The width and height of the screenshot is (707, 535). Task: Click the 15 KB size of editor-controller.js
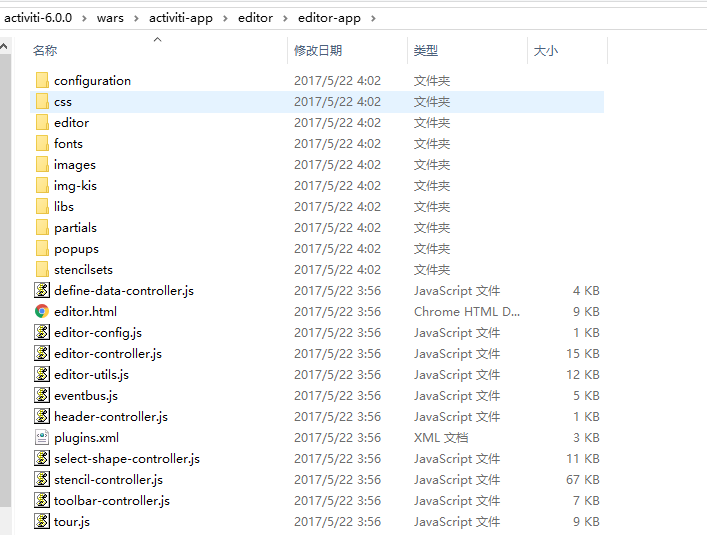[x=583, y=353]
